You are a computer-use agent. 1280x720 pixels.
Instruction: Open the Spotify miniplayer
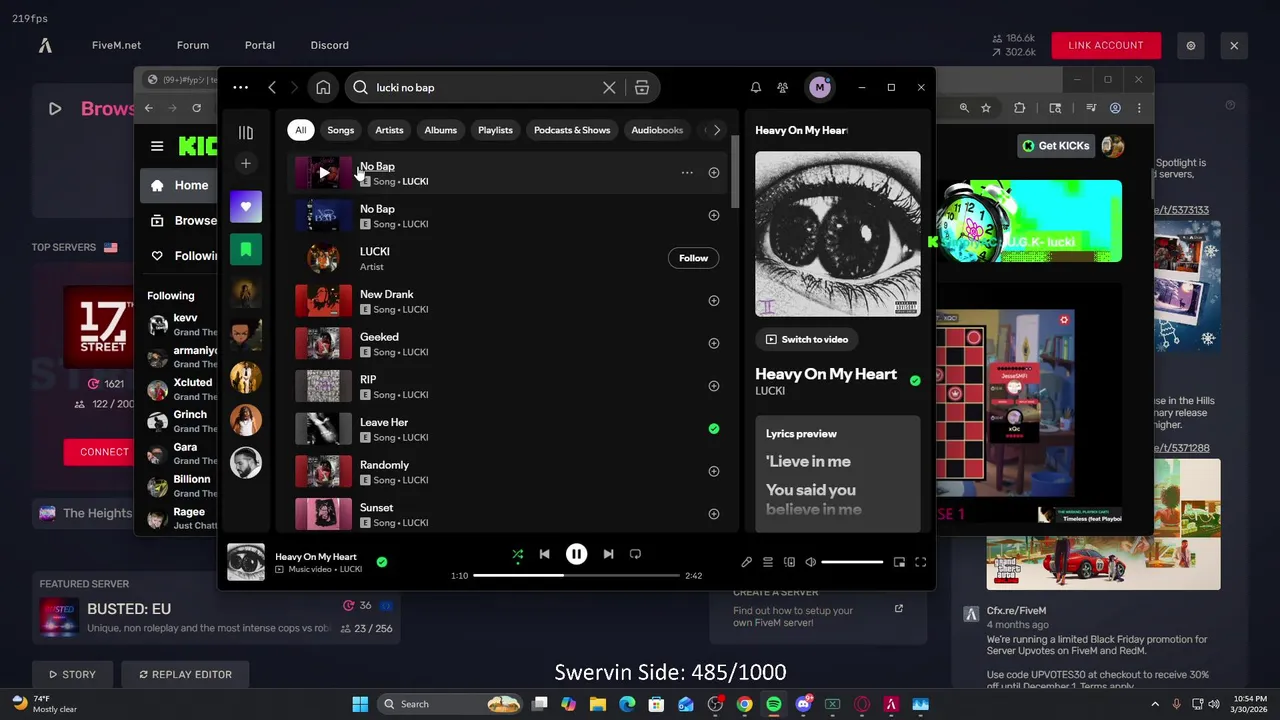tap(899, 562)
